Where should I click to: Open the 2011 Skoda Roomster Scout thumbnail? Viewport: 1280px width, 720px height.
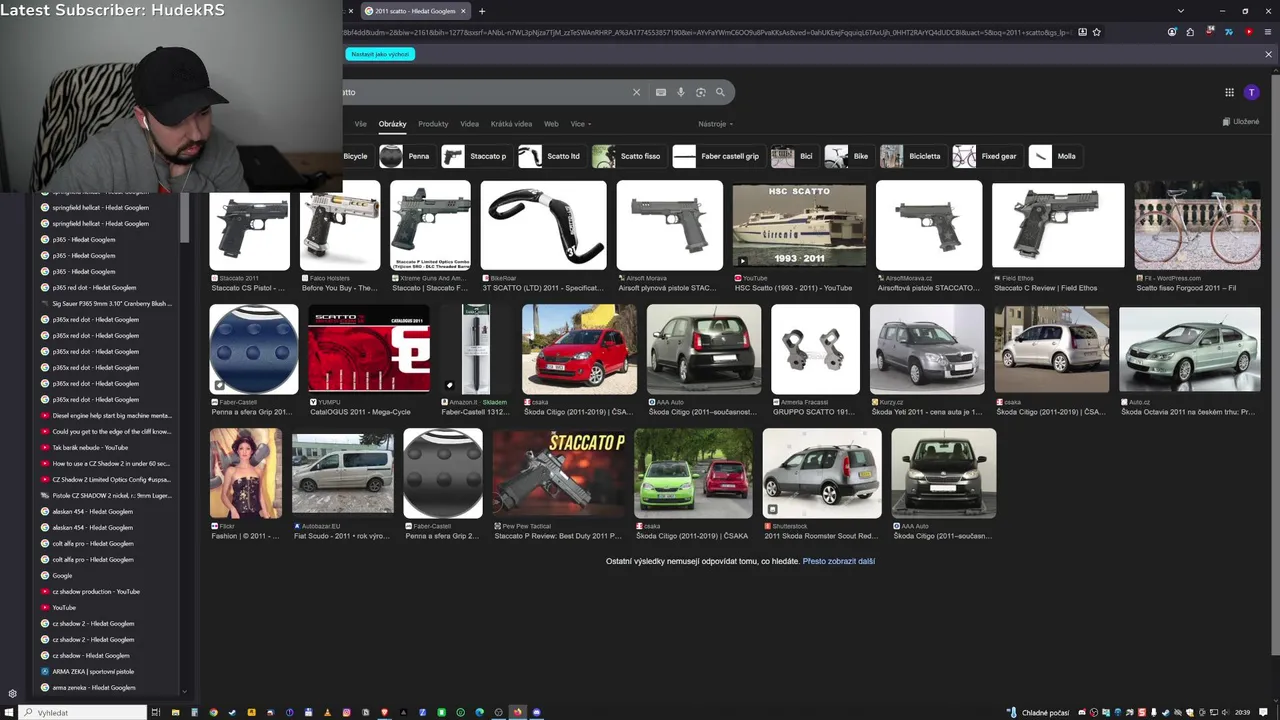coord(822,473)
